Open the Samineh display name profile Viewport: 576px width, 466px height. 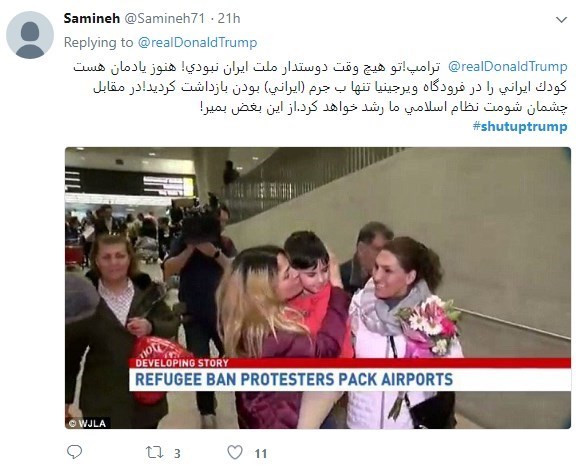pos(92,18)
